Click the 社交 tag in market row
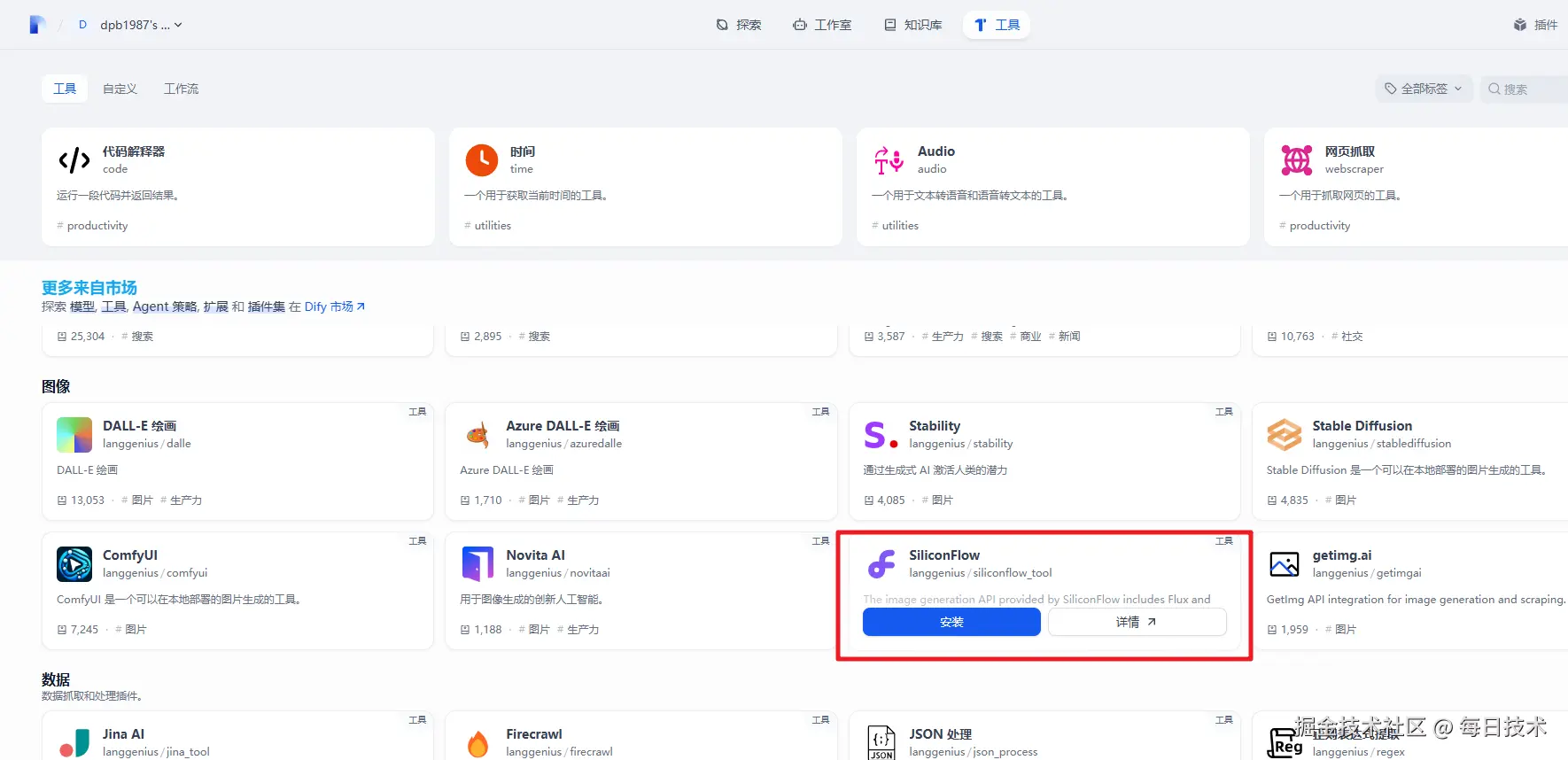The height and width of the screenshot is (760, 1568). tap(1347, 337)
